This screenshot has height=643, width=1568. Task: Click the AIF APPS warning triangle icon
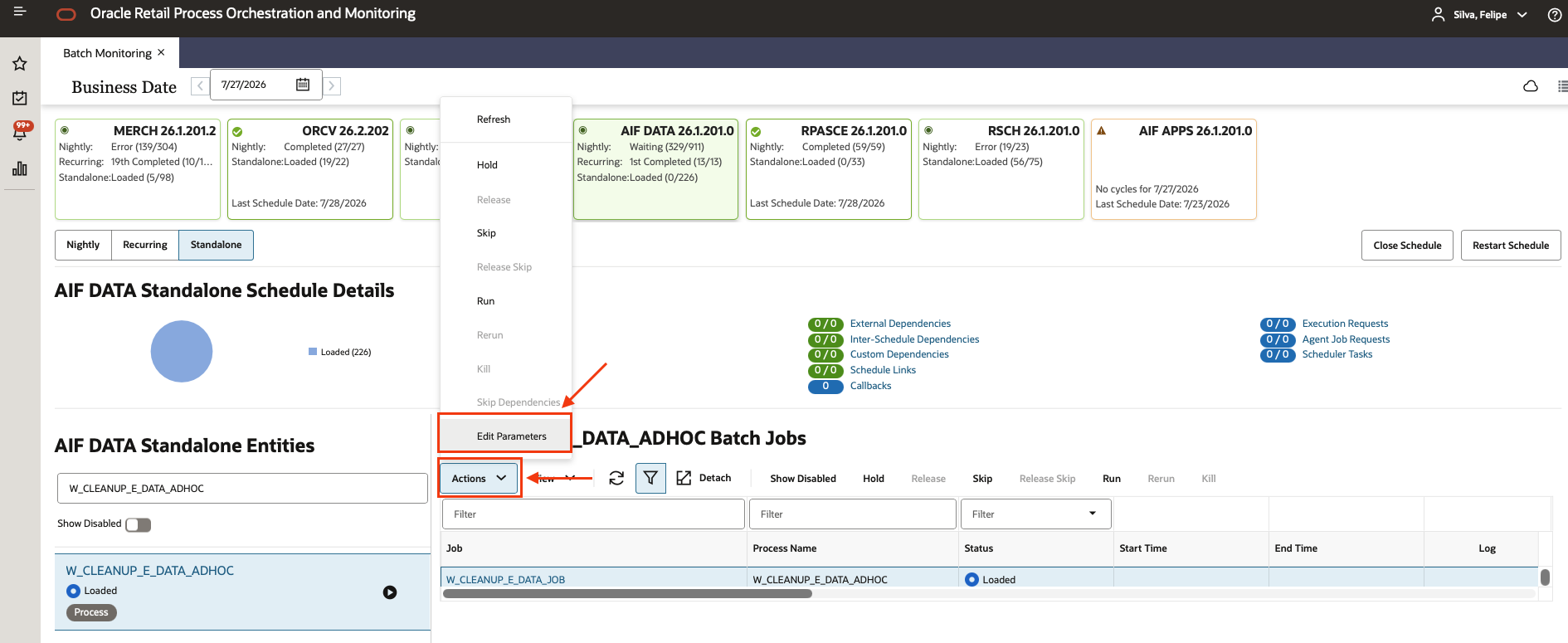1101,131
